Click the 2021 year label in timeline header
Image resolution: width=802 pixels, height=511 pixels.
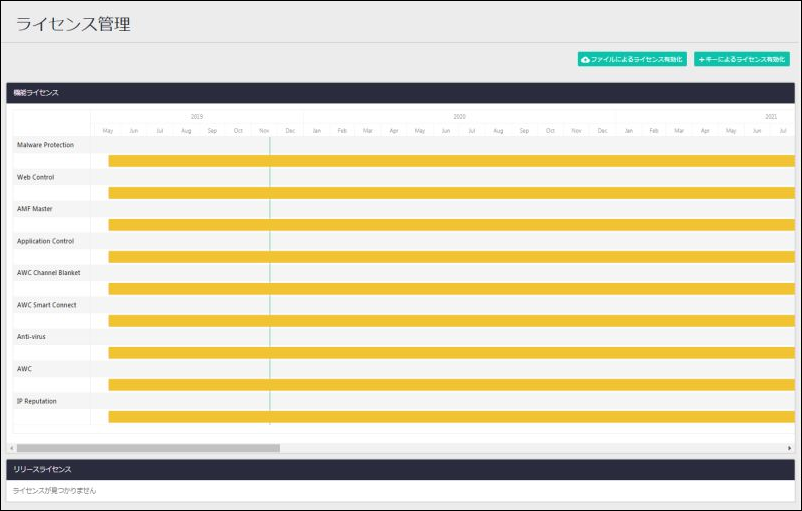tap(771, 117)
